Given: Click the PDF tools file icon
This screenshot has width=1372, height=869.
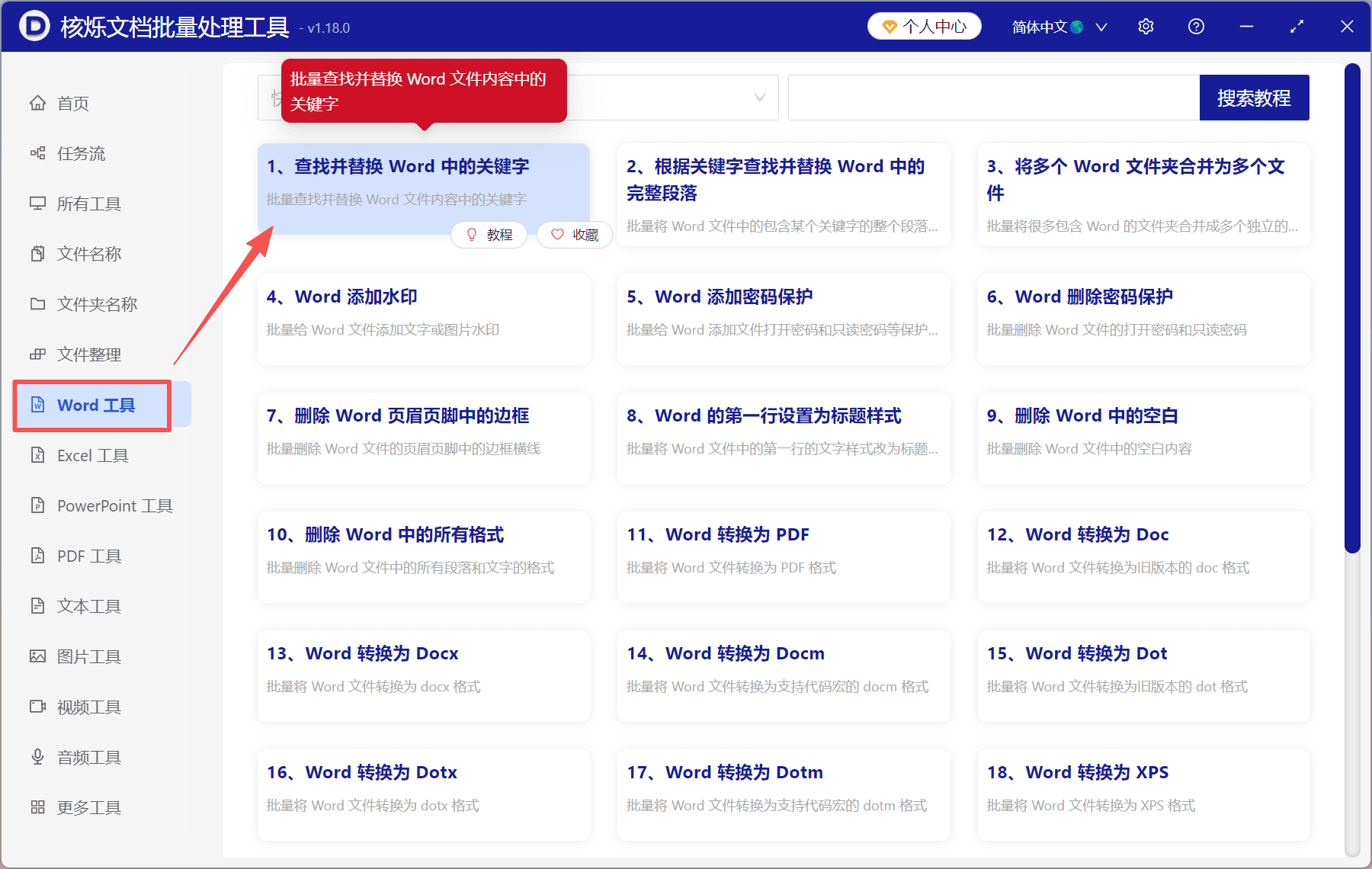Looking at the screenshot, I should click(37, 556).
